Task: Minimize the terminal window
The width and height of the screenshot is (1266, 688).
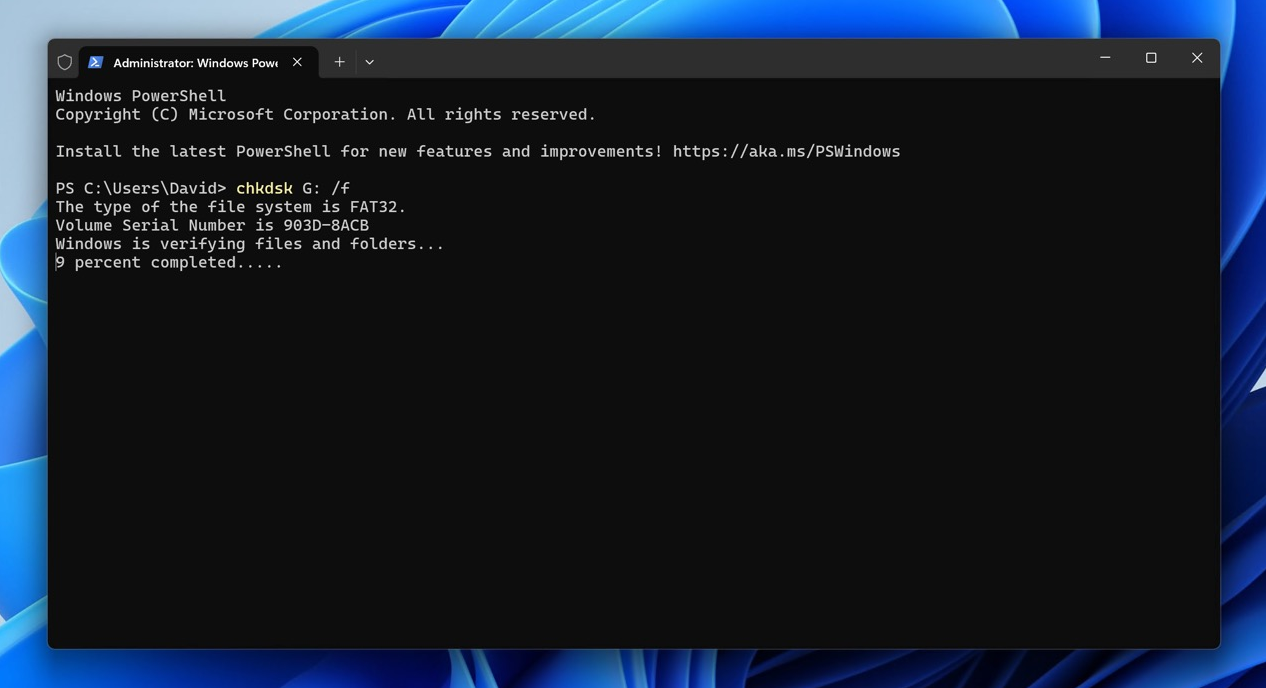Action: pyautogui.click(x=1105, y=58)
